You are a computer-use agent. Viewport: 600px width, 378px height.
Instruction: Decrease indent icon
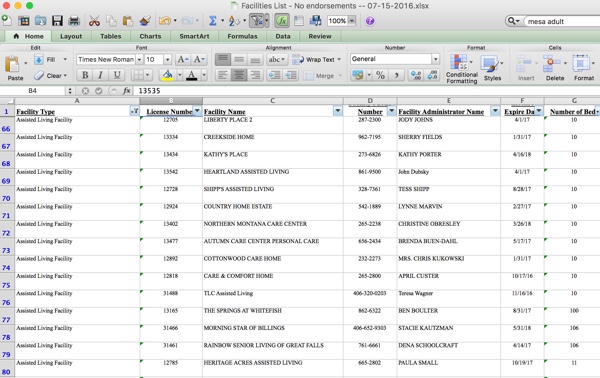274,75
